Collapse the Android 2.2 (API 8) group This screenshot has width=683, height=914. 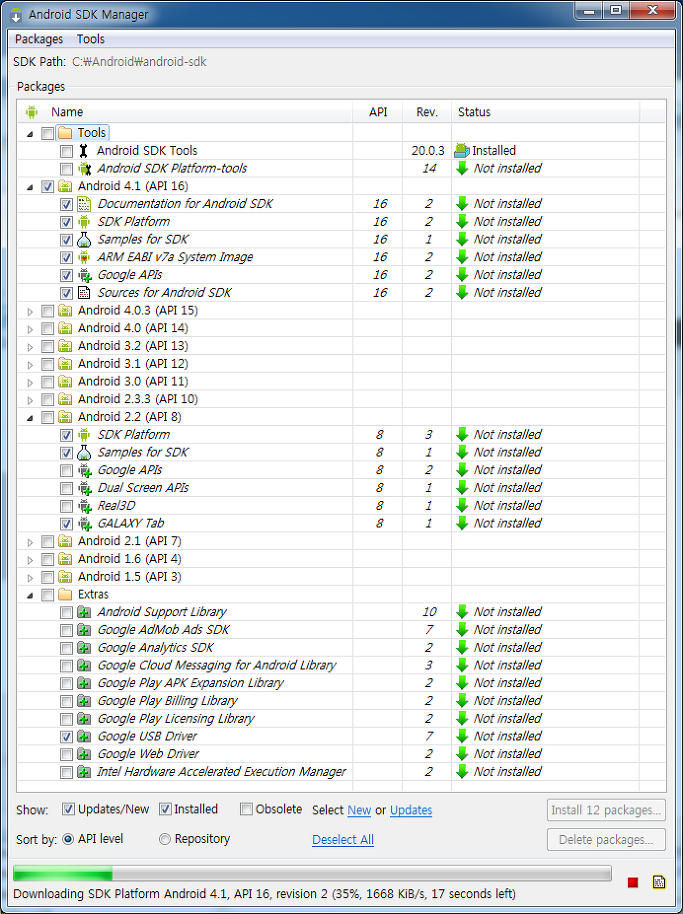[x=30, y=418]
